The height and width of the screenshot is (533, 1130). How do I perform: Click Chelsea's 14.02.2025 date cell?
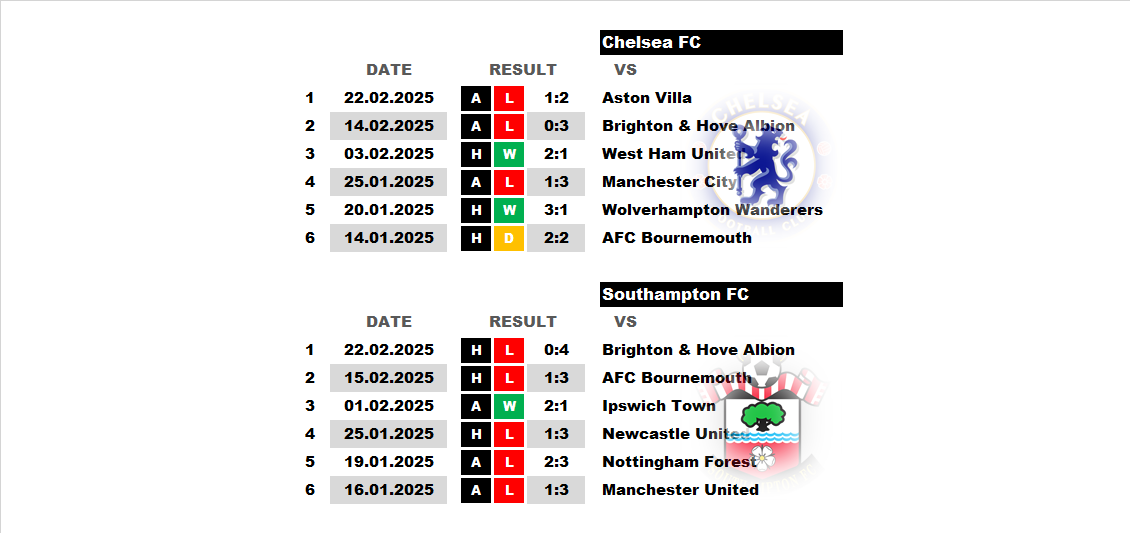click(388, 126)
